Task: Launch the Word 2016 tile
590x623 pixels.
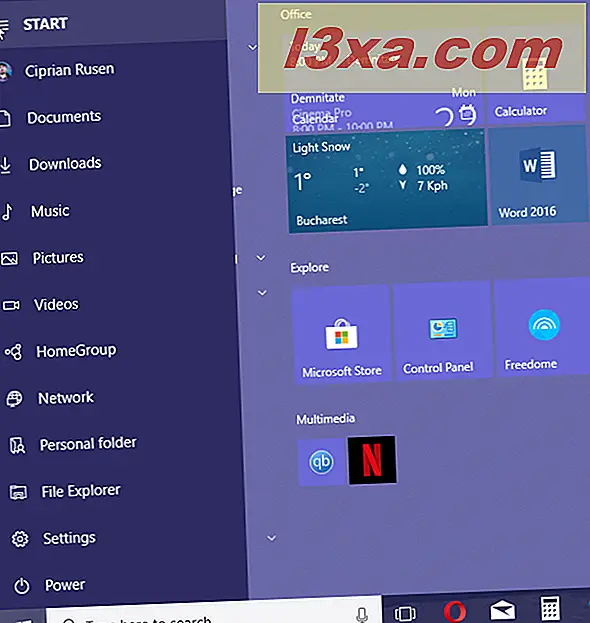Action: pyautogui.click(x=539, y=176)
